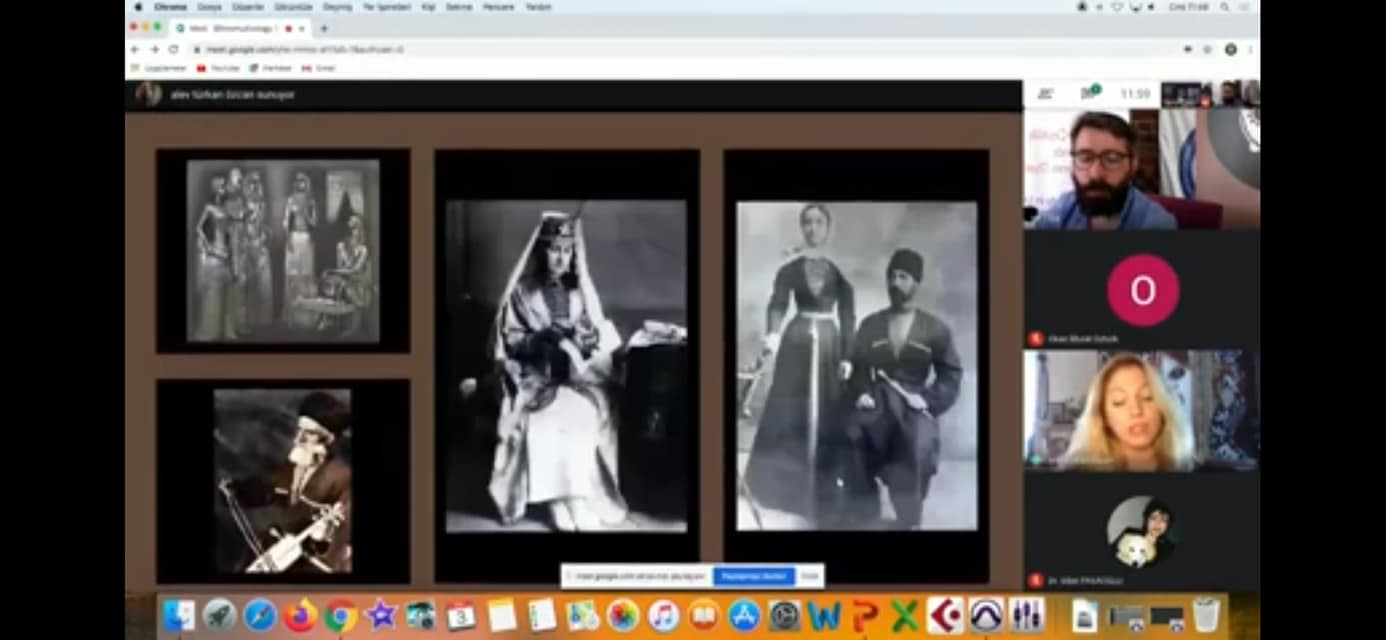Open the Chrome profile avatar menu
Viewport: 1386px width, 640px height.
tap(1230, 49)
